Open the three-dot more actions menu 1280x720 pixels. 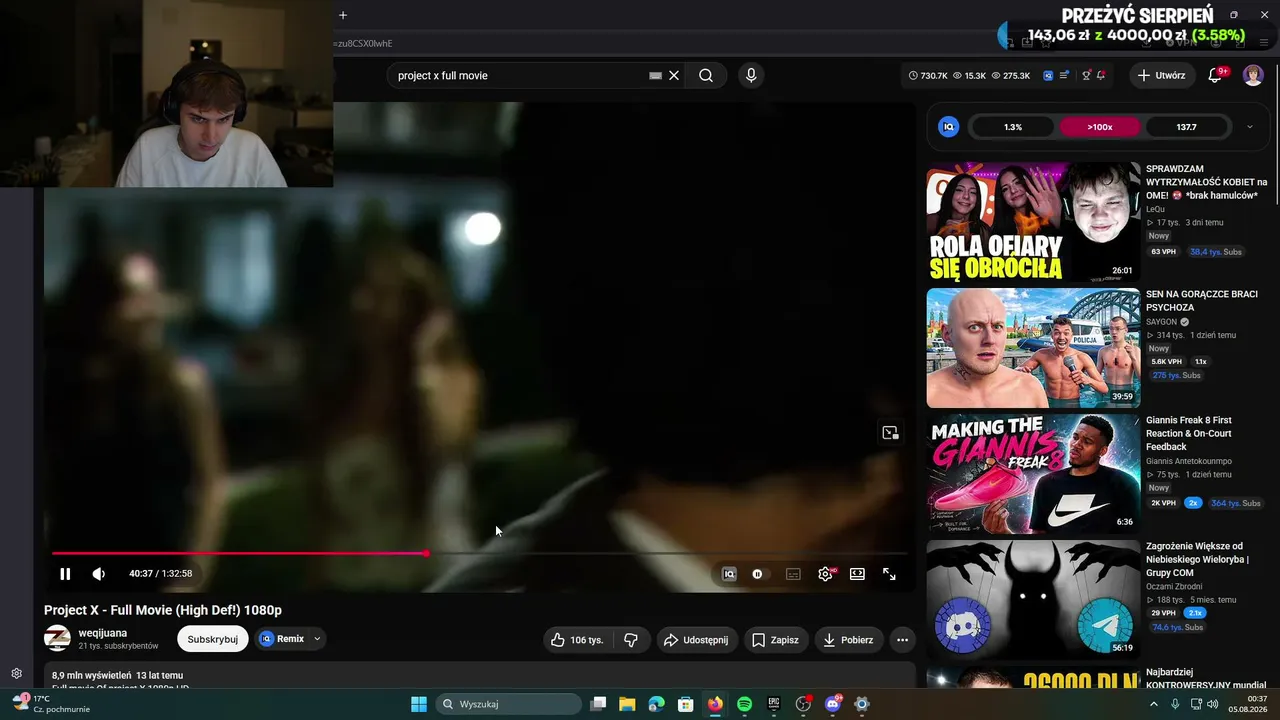click(x=902, y=640)
